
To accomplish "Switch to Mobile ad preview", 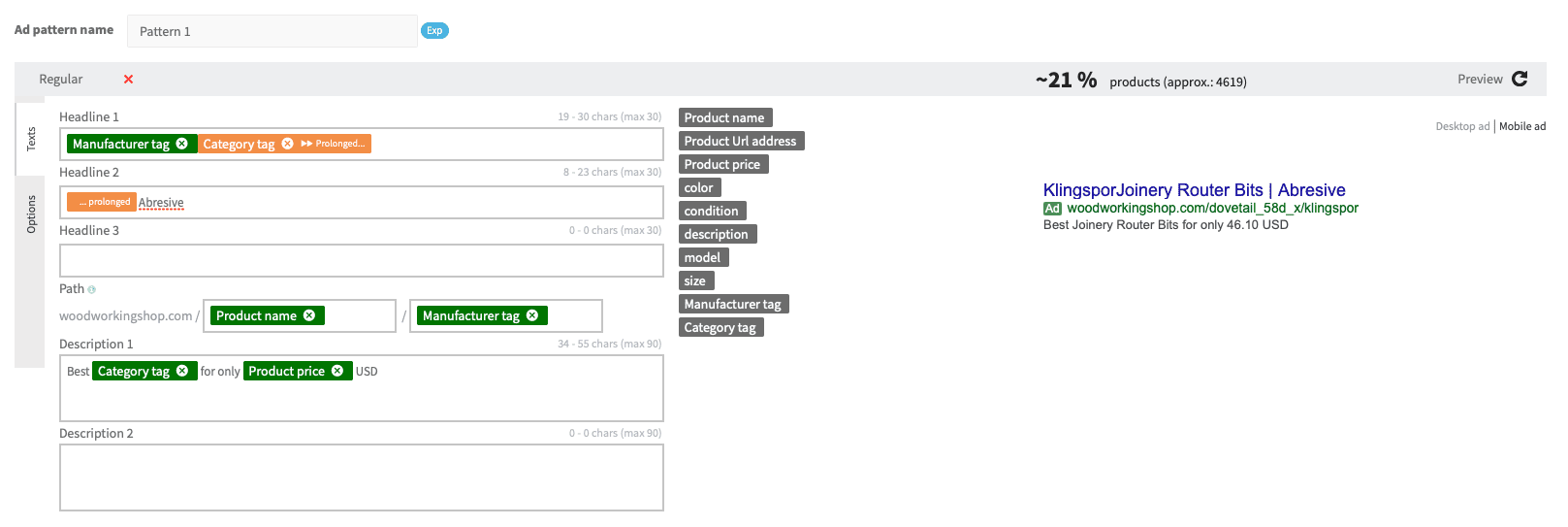I will tap(1522, 126).
